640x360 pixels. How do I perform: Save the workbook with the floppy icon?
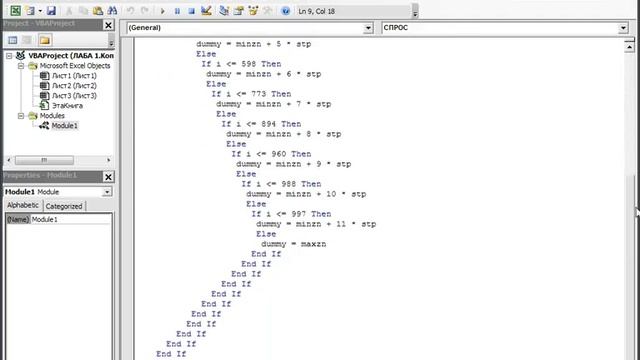[51, 11]
